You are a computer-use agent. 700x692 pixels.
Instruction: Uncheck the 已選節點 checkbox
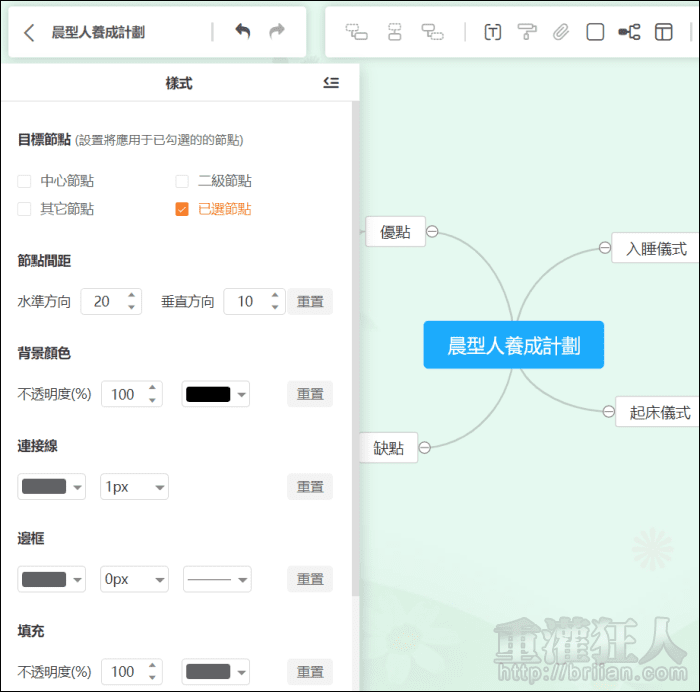(x=182, y=209)
